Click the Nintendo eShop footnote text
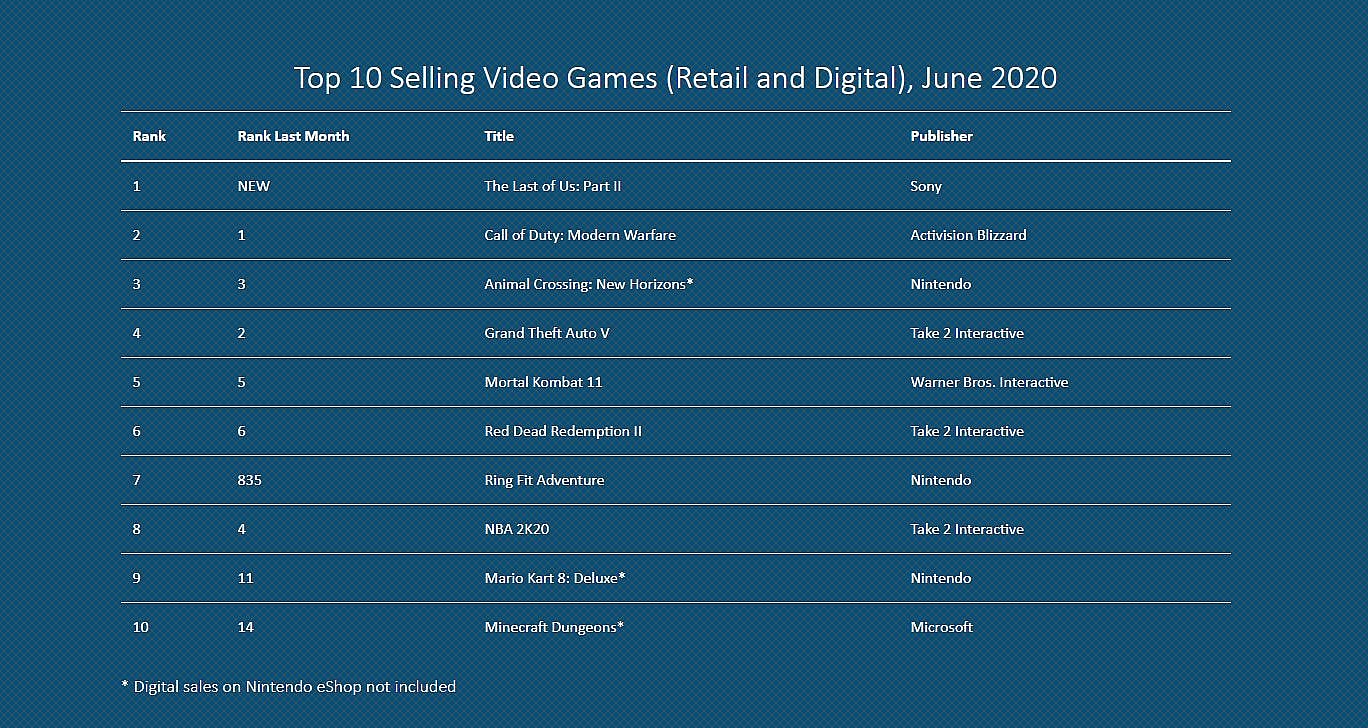This screenshot has width=1368, height=728. tap(288, 686)
